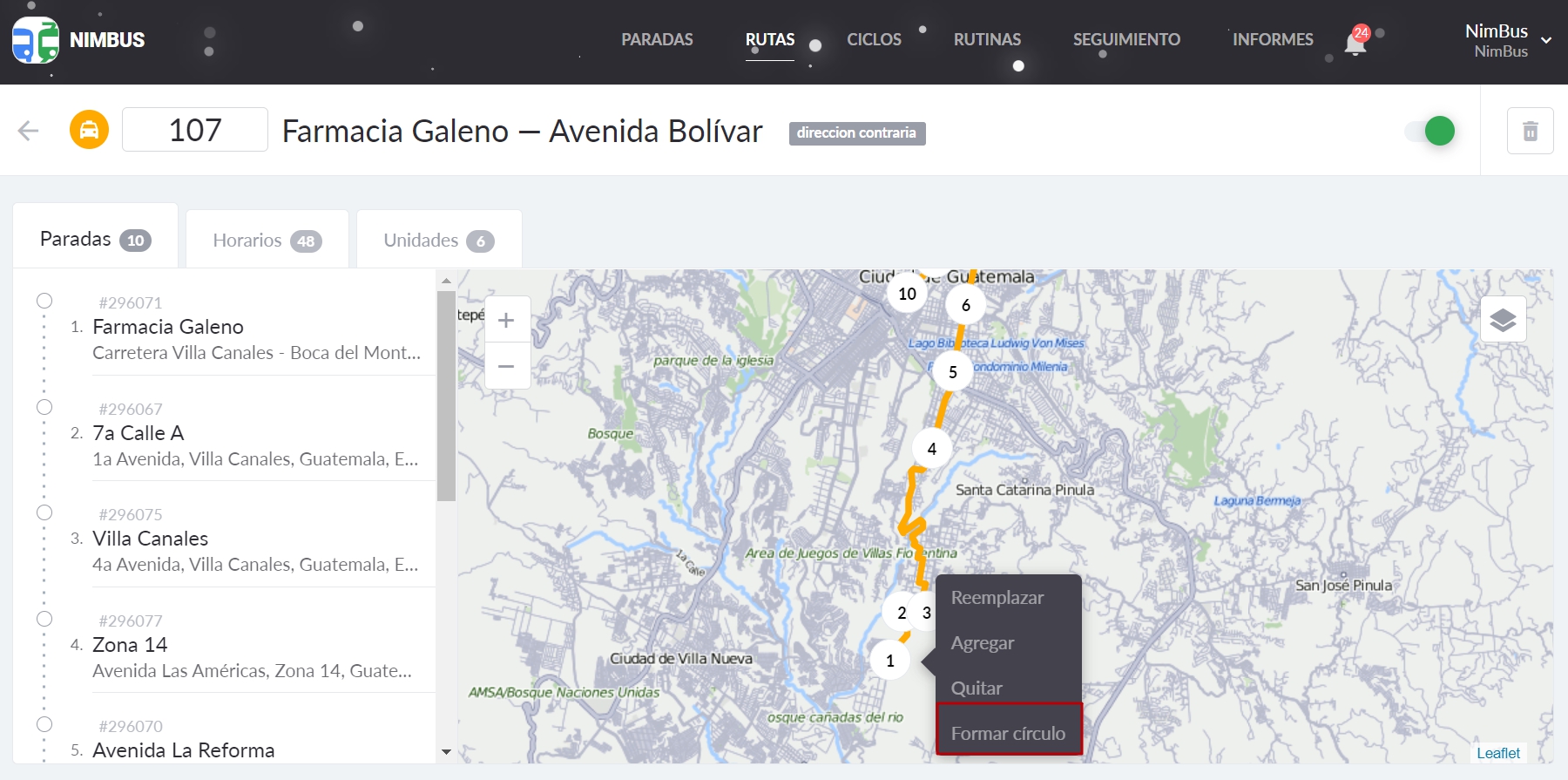Screen dimensions: 1568x780
Task: Click the stop list scroll-down arrow
Action: 446,751
